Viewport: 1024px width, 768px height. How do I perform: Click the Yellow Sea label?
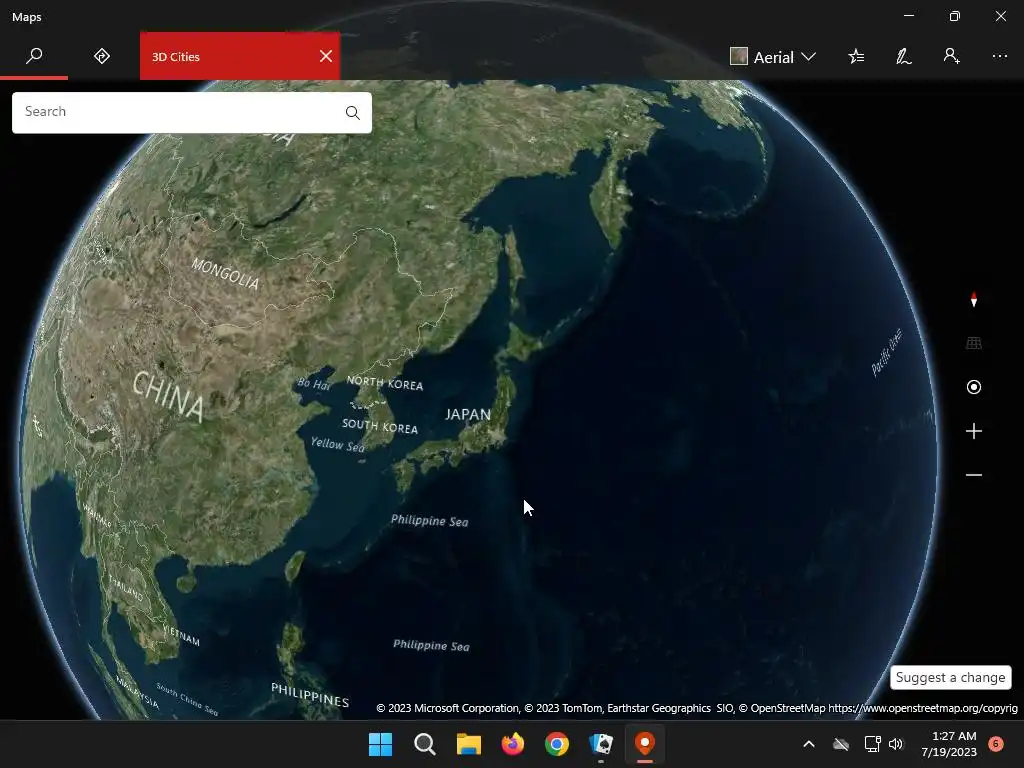click(338, 445)
